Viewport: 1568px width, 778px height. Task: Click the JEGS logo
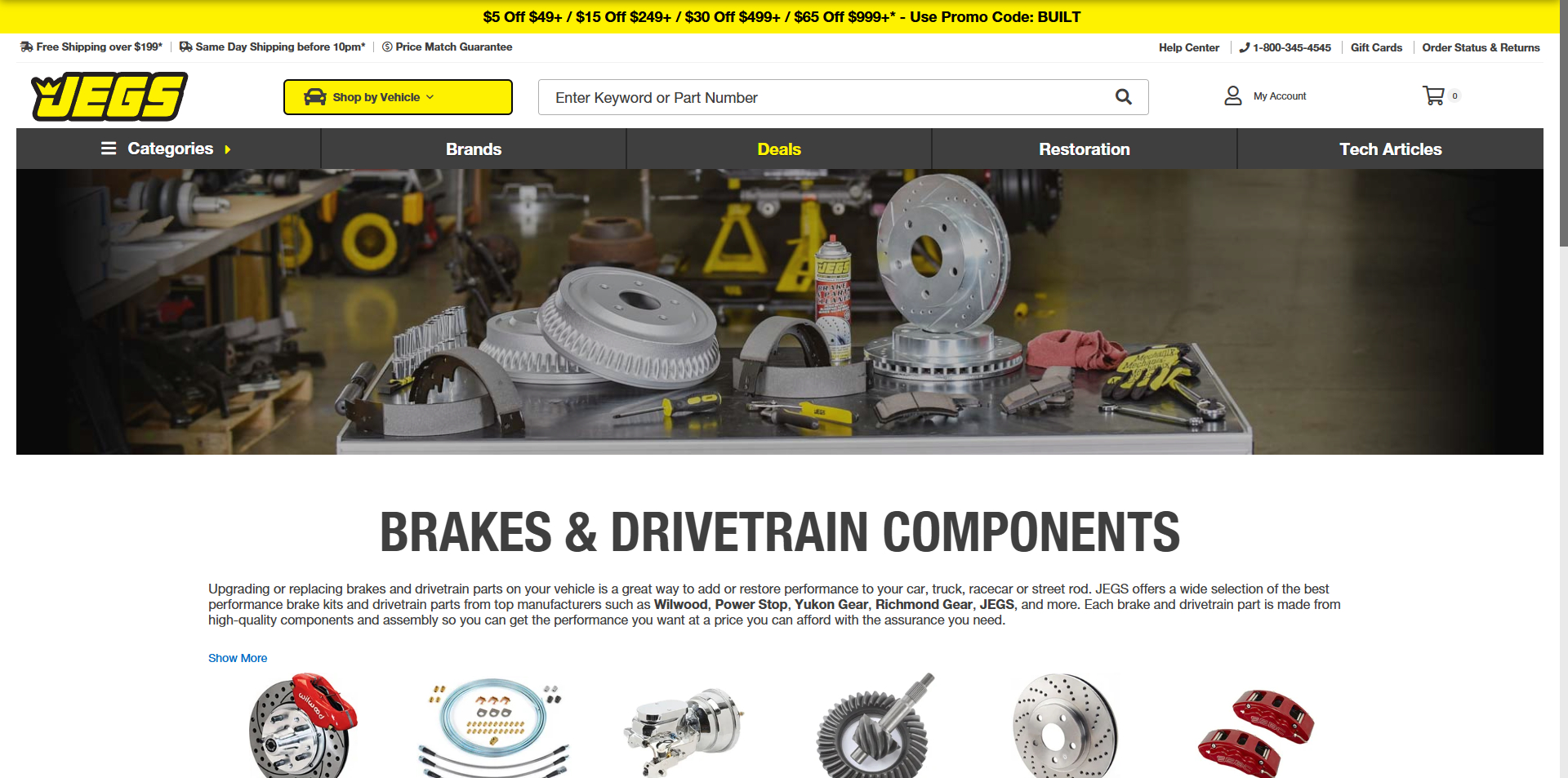pos(109,97)
